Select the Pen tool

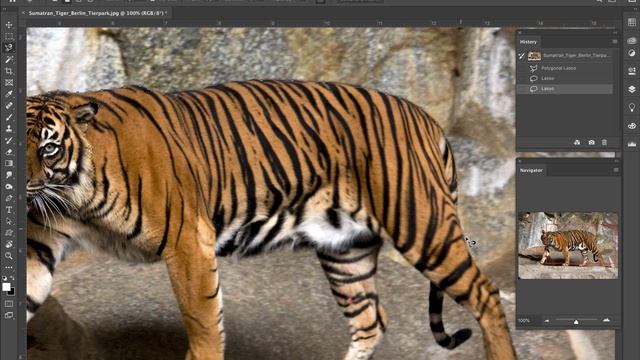[x=9, y=198]
